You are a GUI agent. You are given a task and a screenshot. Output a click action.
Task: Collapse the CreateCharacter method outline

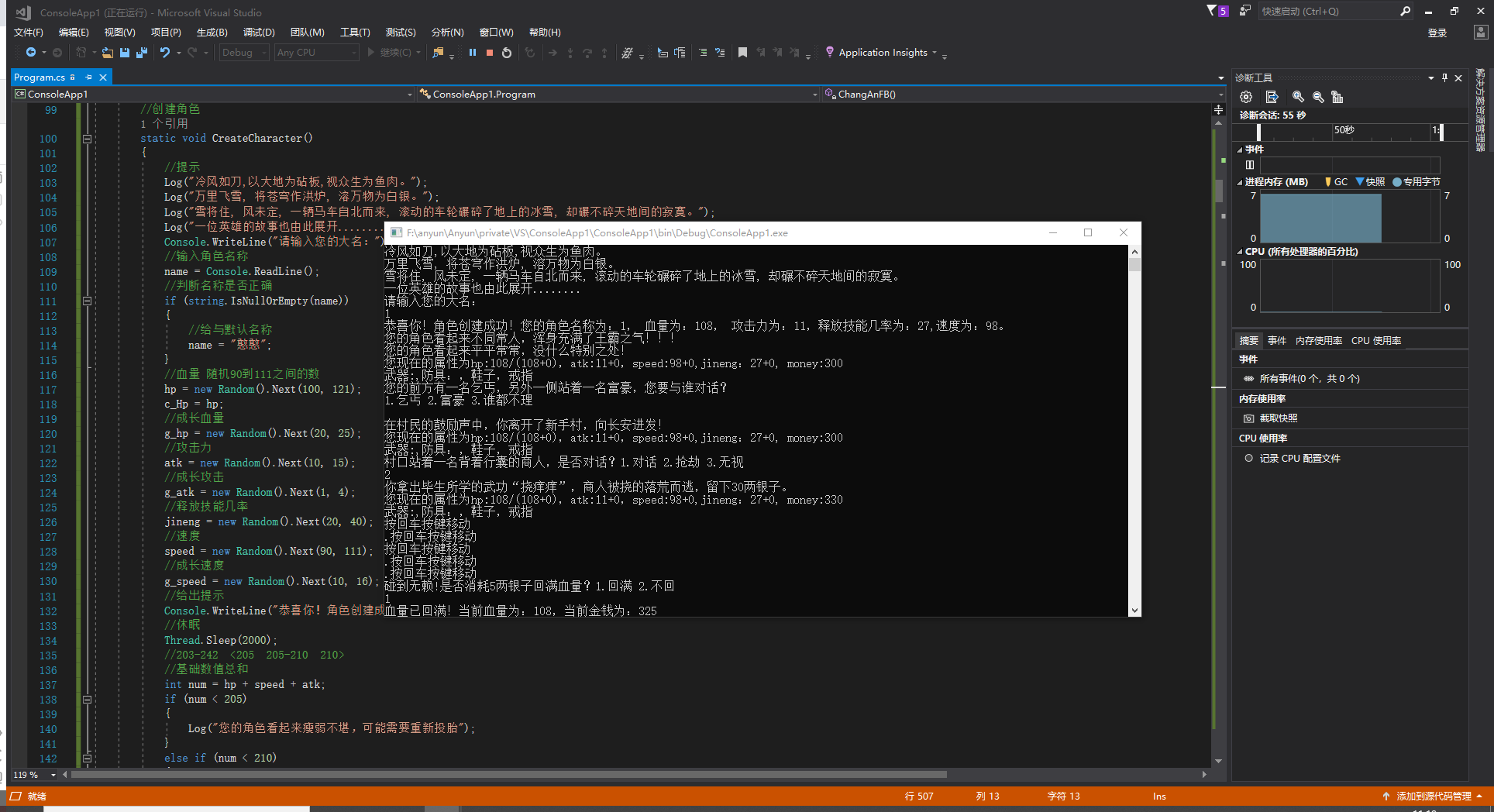point(87,139)
